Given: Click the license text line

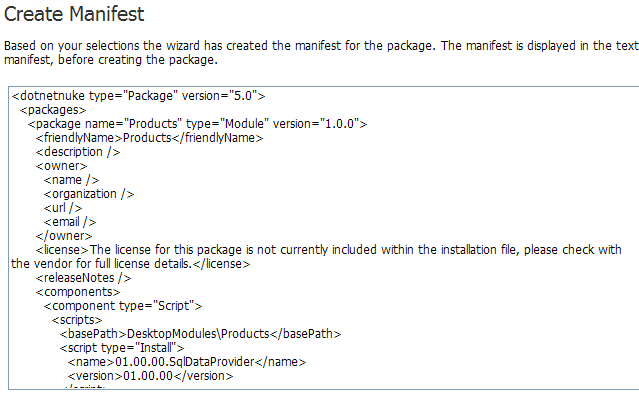Looking at the screenshot, I should pyautogui.click(x=316, y=257).
